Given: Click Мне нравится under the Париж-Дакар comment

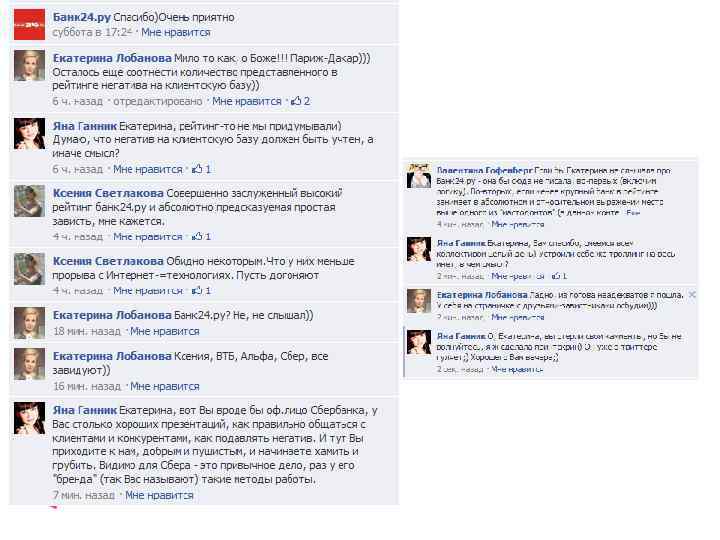Looking at the screenshot, I should tap(247, 101).
